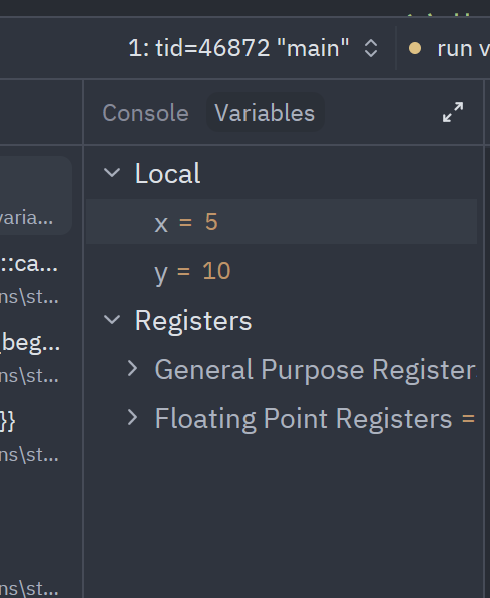Screen dimensions: 490x598
Task: Select the top highlighted stack frame "varia..."
Action: pos(36,195)
